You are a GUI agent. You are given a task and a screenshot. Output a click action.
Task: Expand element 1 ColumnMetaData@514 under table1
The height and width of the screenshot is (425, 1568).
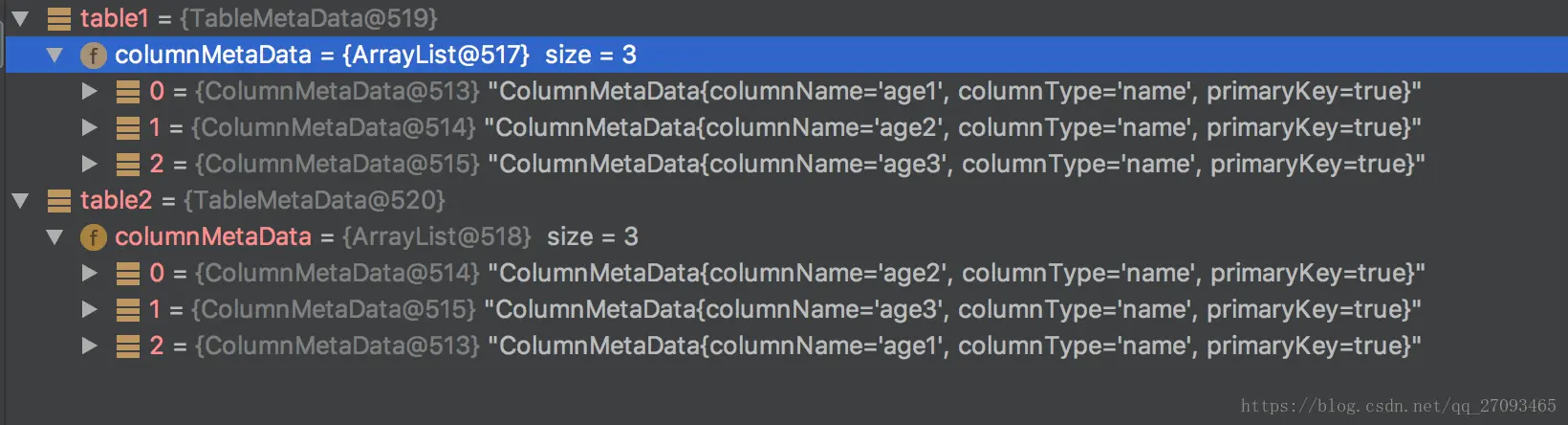coord(90,127)
